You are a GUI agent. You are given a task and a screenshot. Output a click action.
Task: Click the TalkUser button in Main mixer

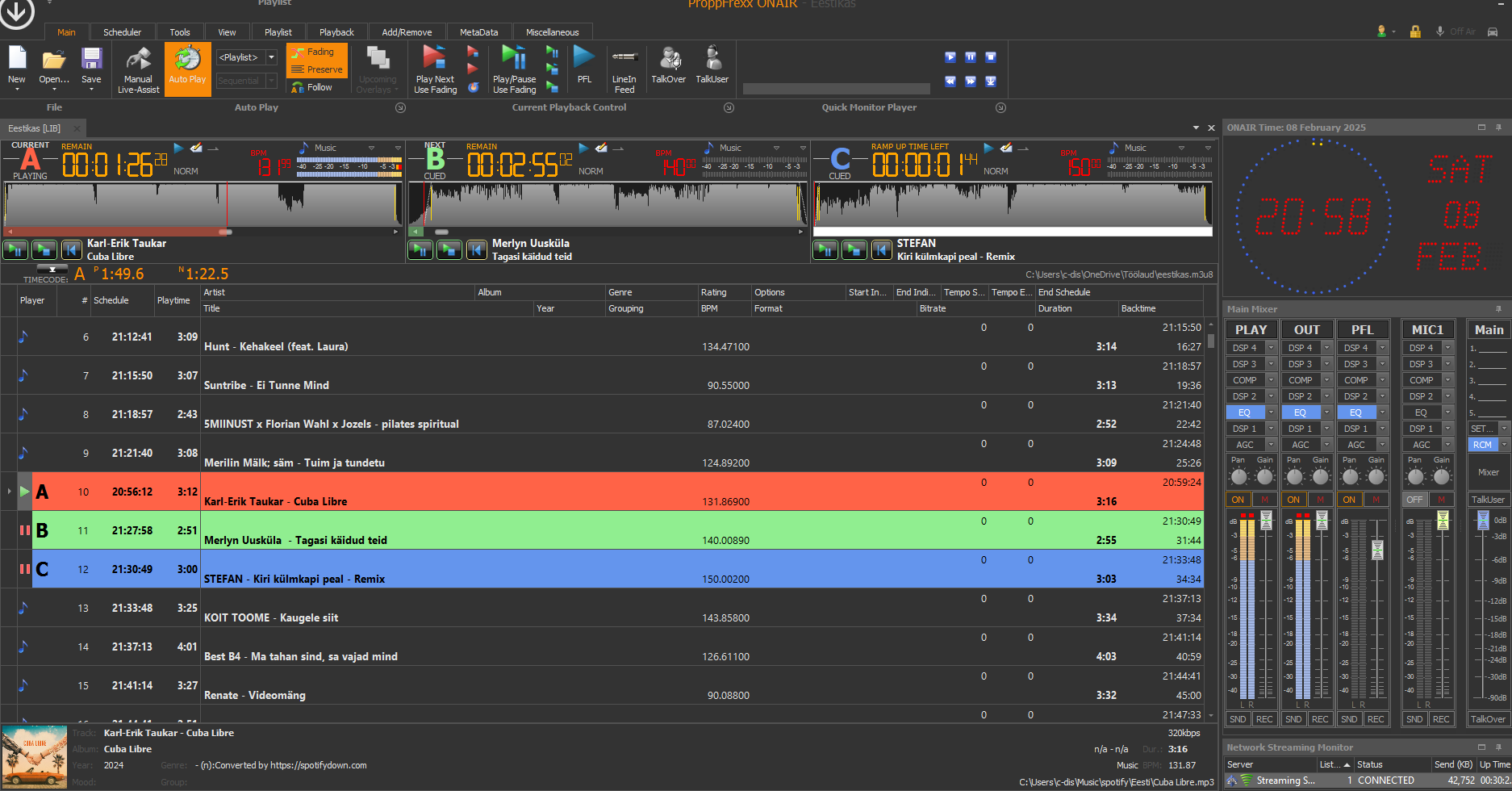click(1488, 500)
